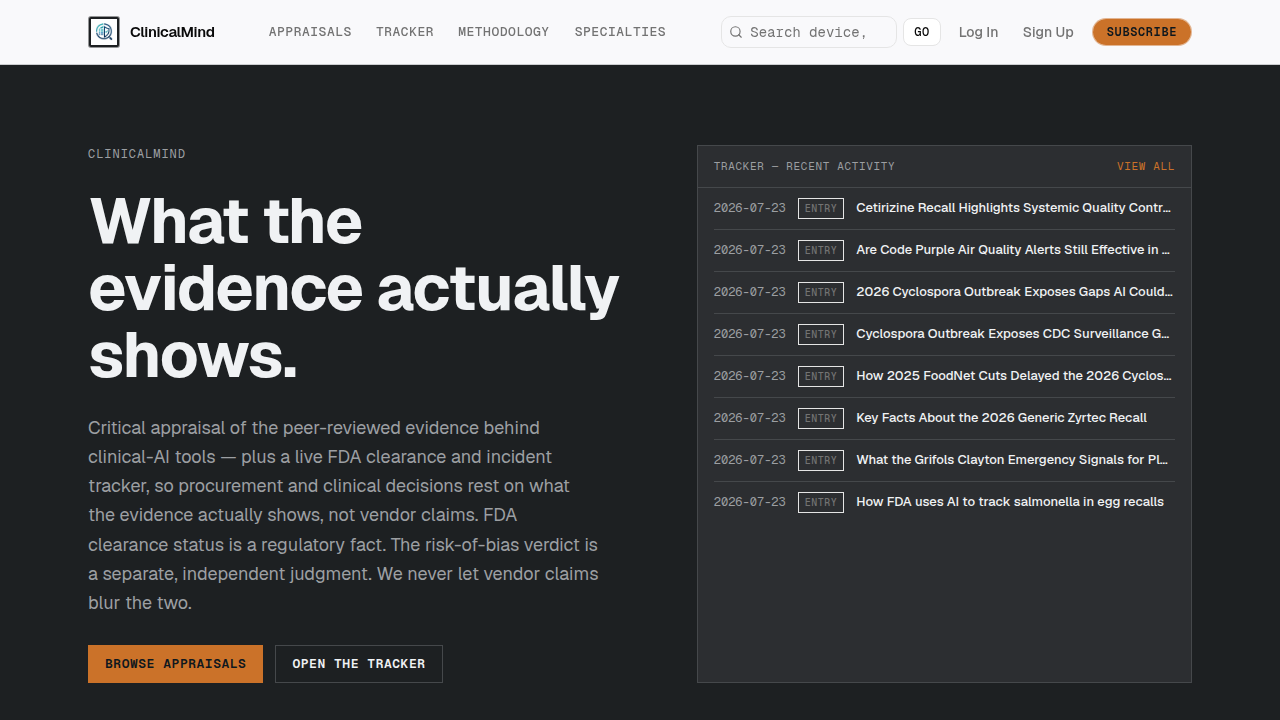1280x720 pixels.
Task: Click the orange Subscribe button
Action: click(x=1142, y=32)
